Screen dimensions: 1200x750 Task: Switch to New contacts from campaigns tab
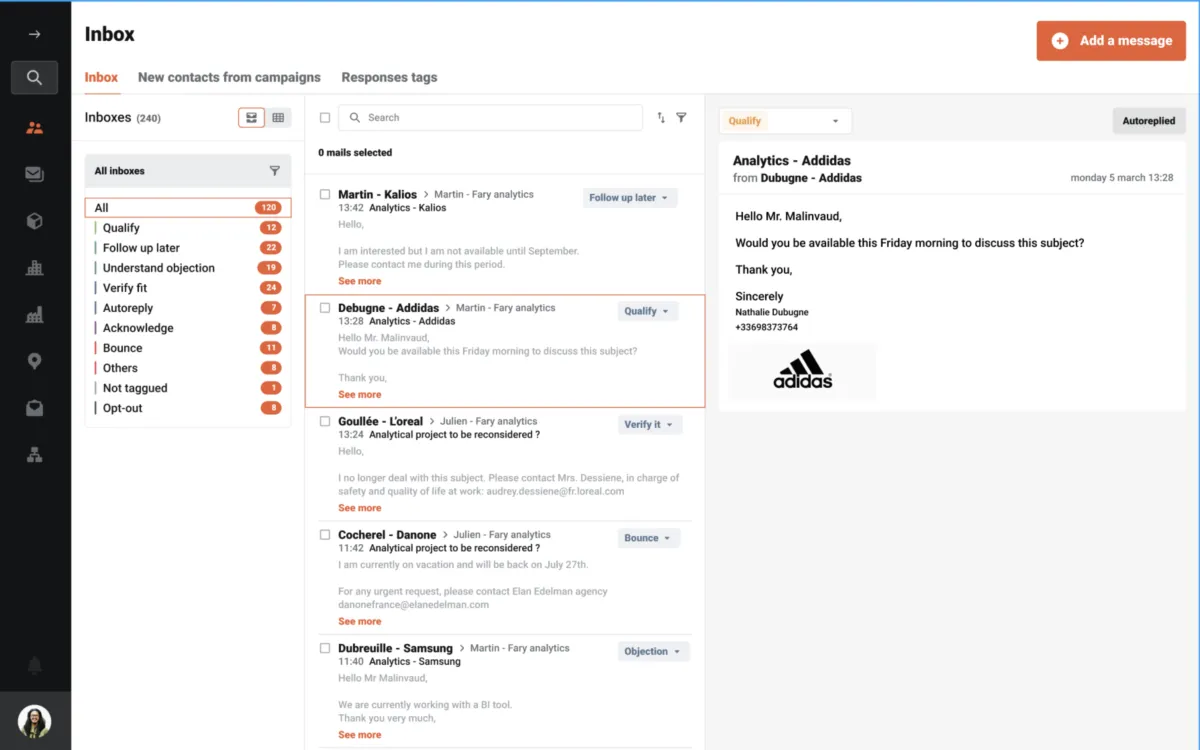(229, 77)
